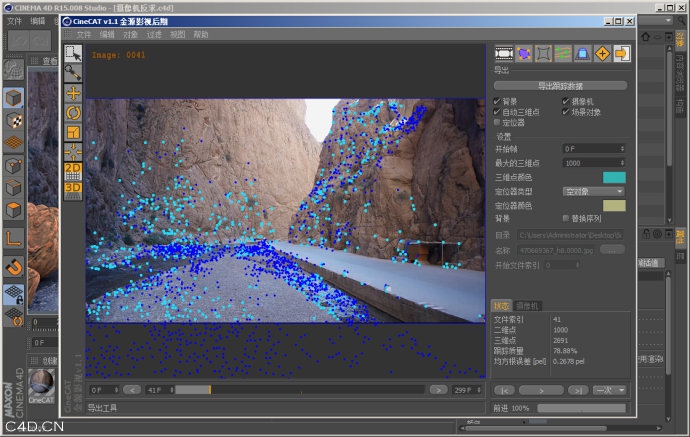Open the purple mask shape panel icon
The image size is (690, 437).
524,54
